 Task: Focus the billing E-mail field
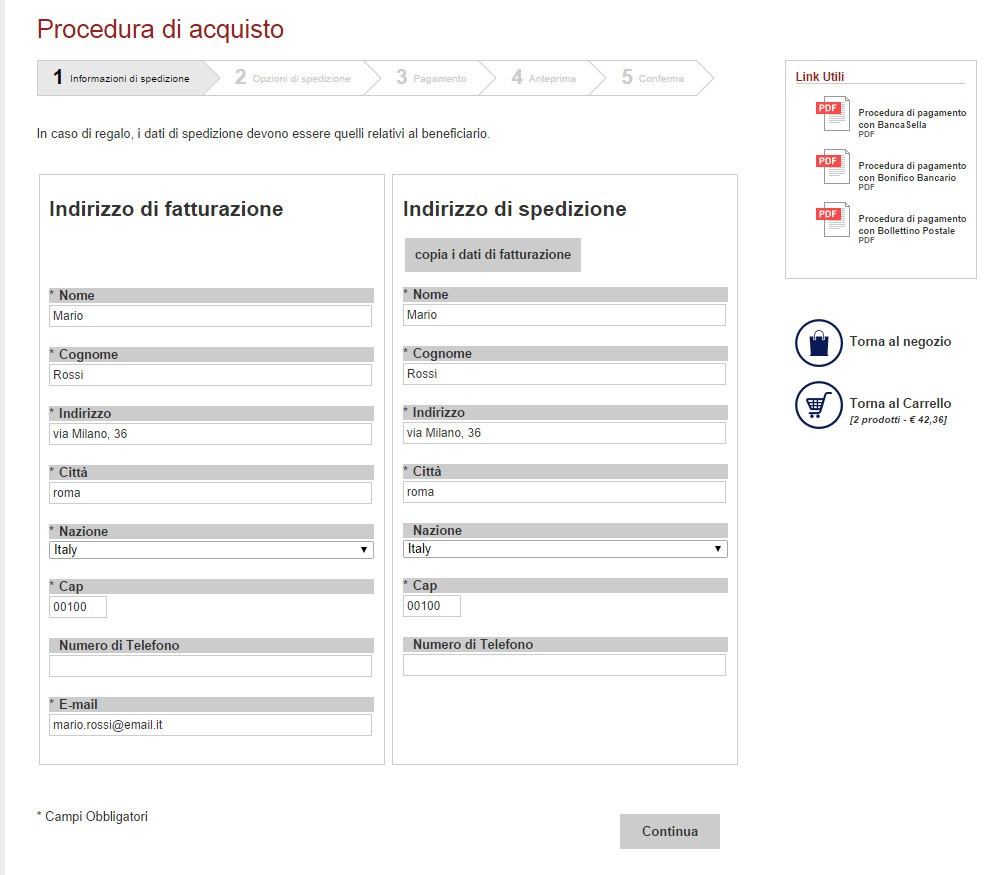click(x=210, y=725)
